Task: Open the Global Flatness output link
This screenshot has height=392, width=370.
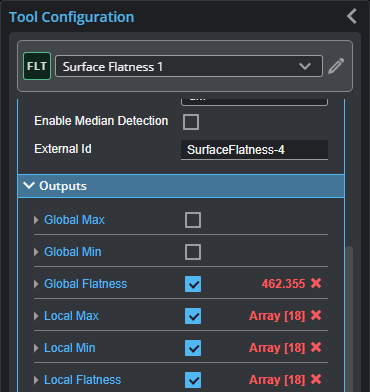Action: click(x=86, y=284)
